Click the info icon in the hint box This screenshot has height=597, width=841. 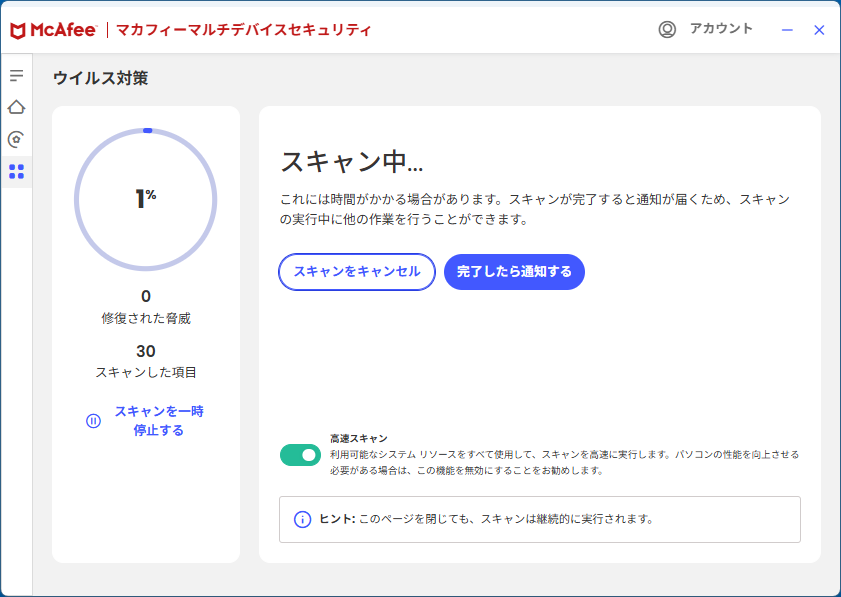(302, 519)
